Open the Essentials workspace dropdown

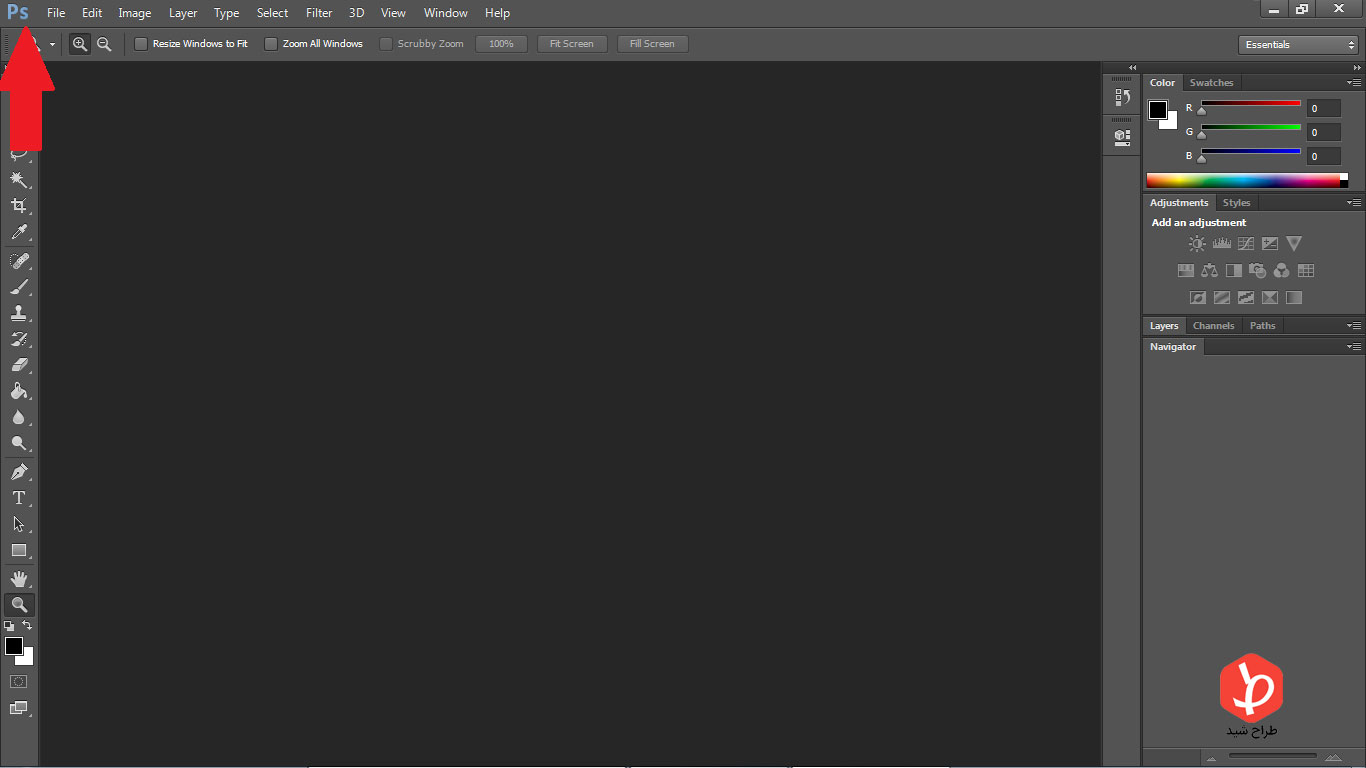coord(1298,44)
